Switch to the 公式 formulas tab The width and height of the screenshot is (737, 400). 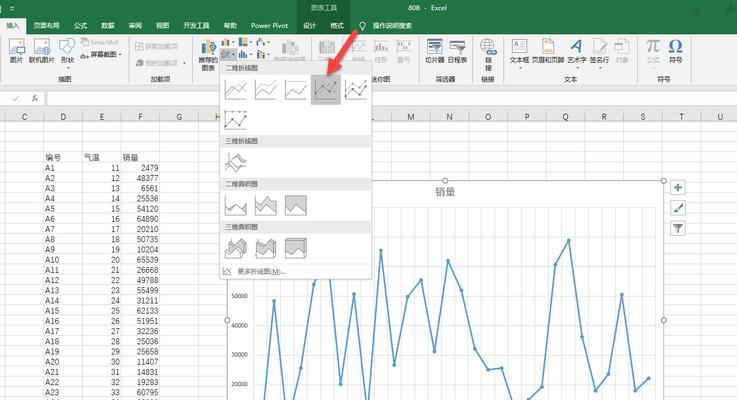(x=80, y=25)
